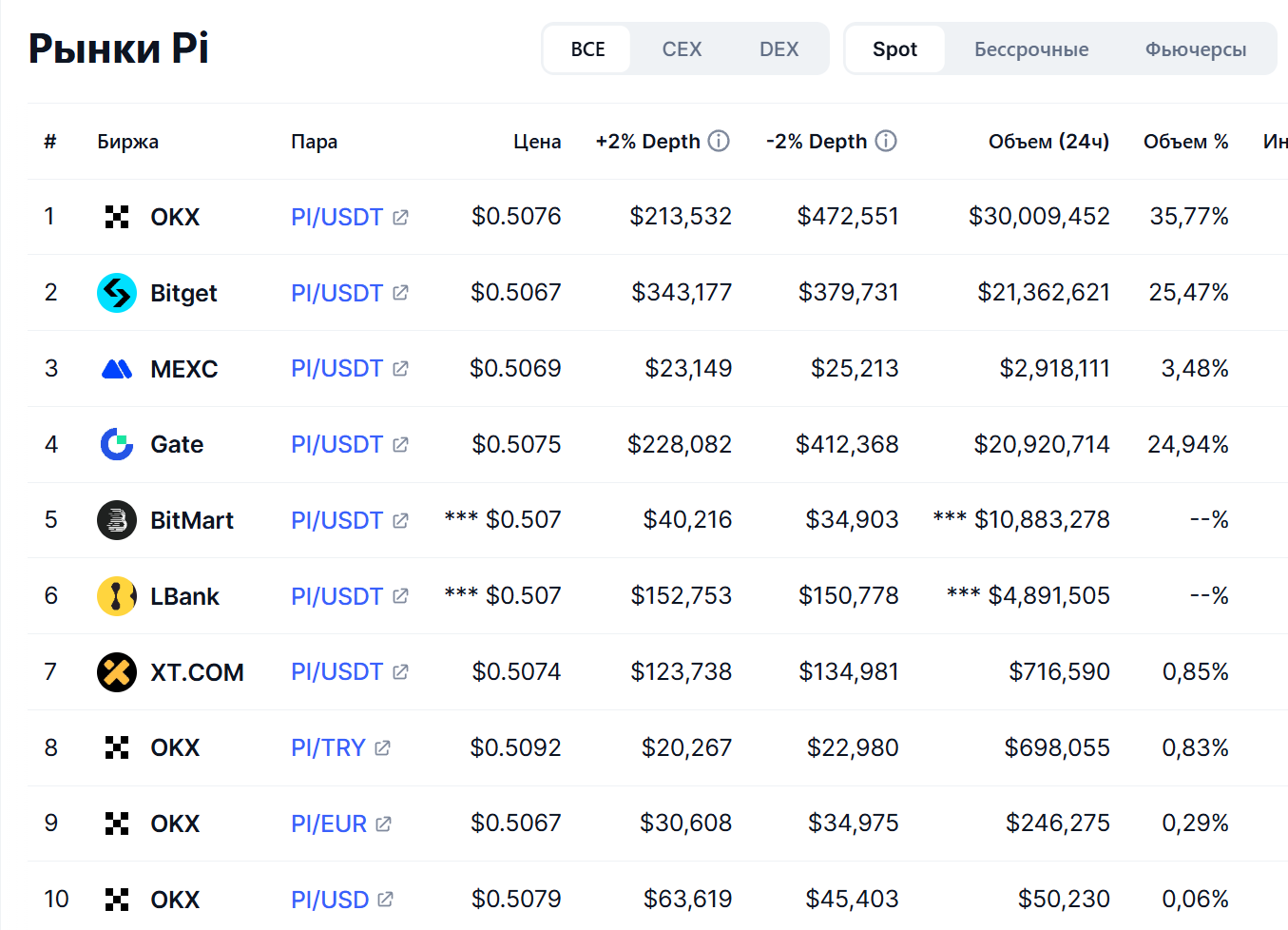Click the 35,77% volume share cell

click(1188, 217)
